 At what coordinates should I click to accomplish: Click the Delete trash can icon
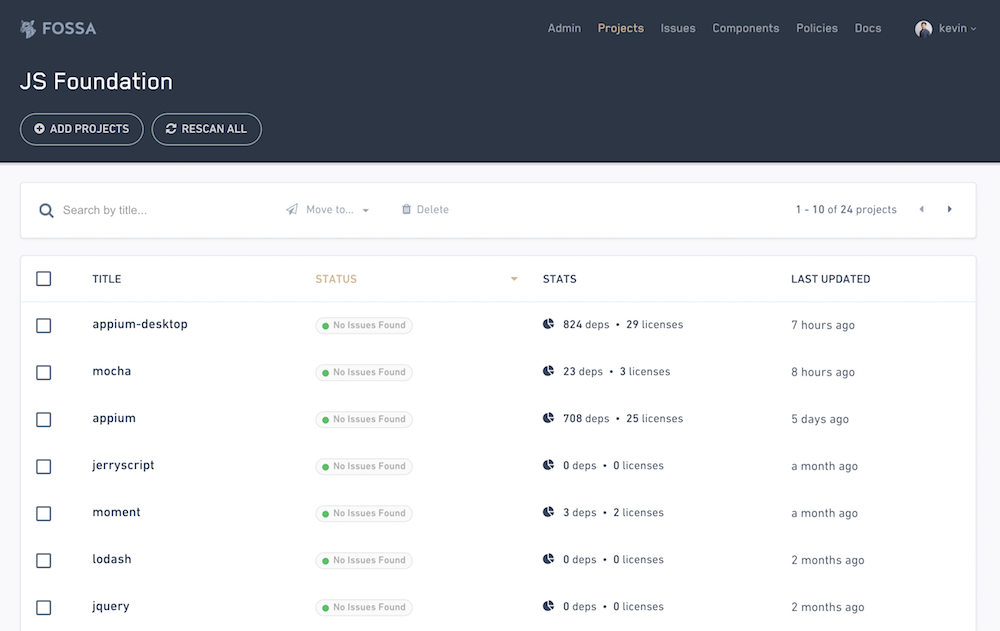tap(406, 209)
